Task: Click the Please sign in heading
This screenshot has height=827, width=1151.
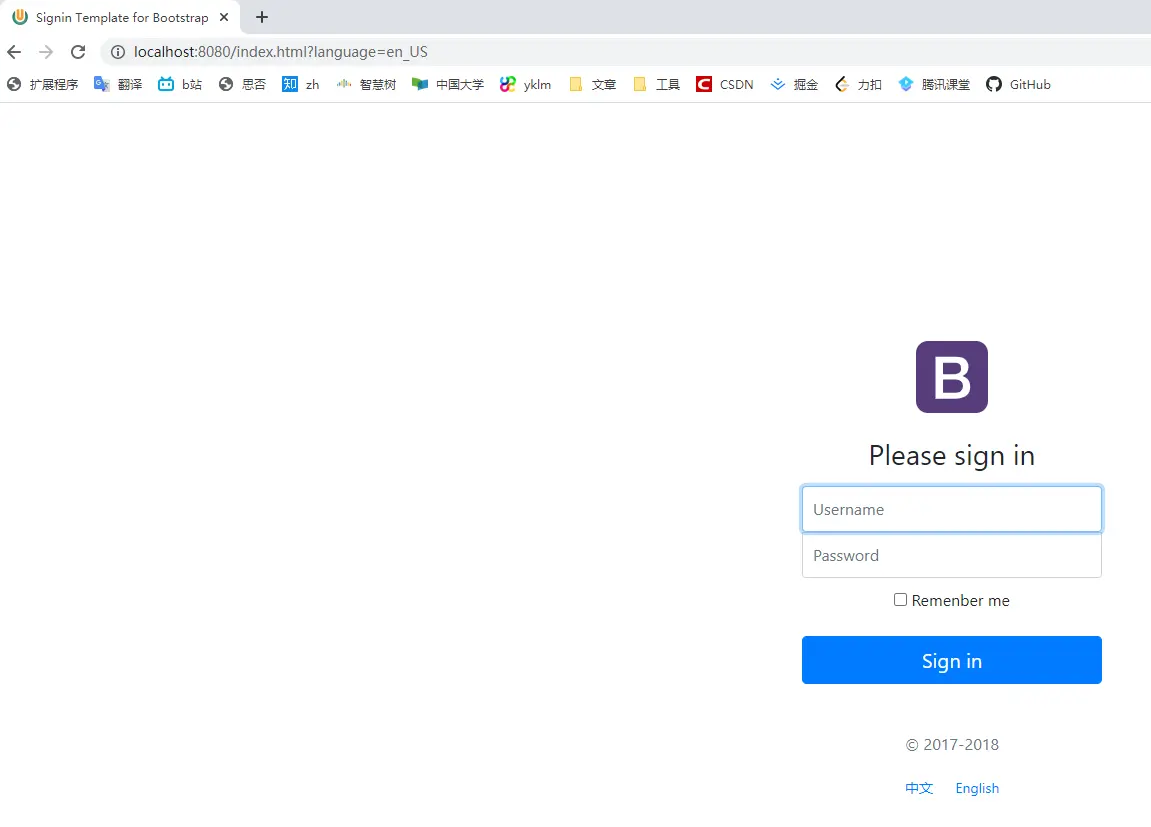Action: [x=951, y=456]
